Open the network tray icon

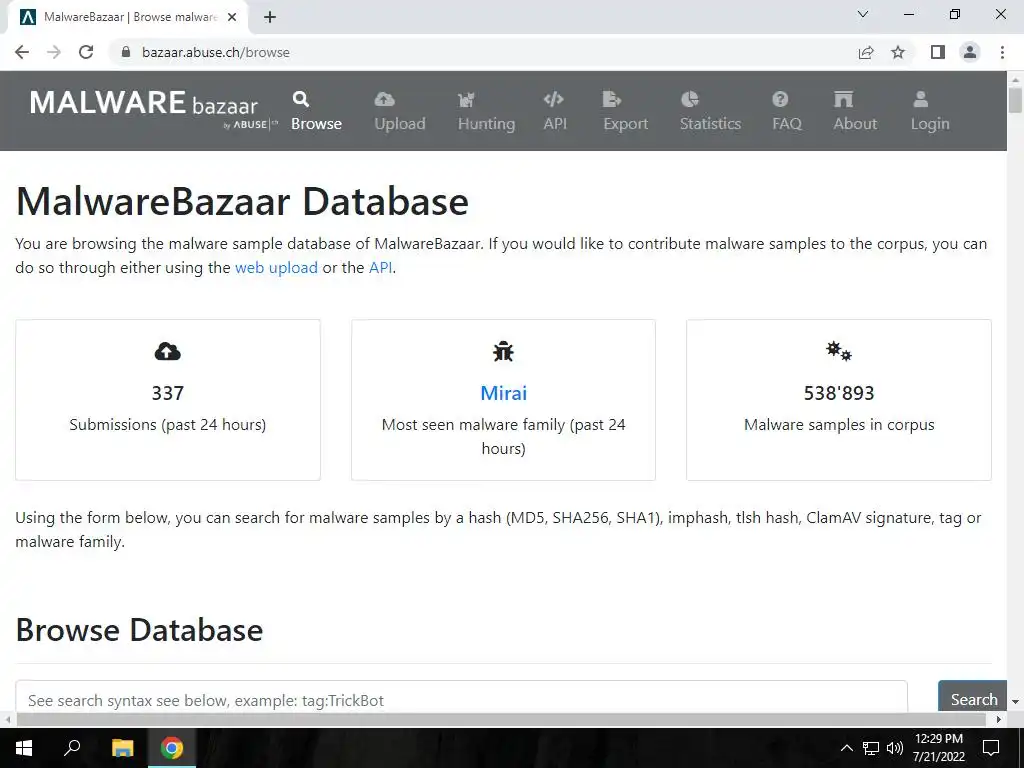[x=871, y=748]
